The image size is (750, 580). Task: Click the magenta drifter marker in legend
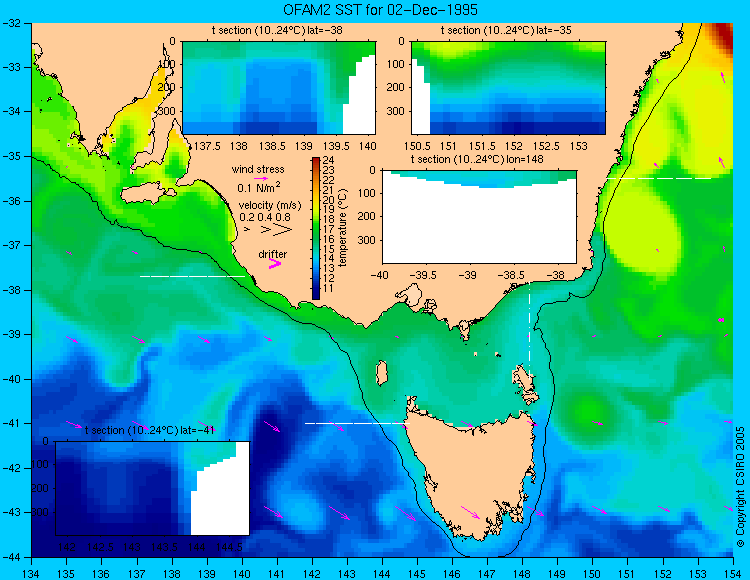[275, 263]
